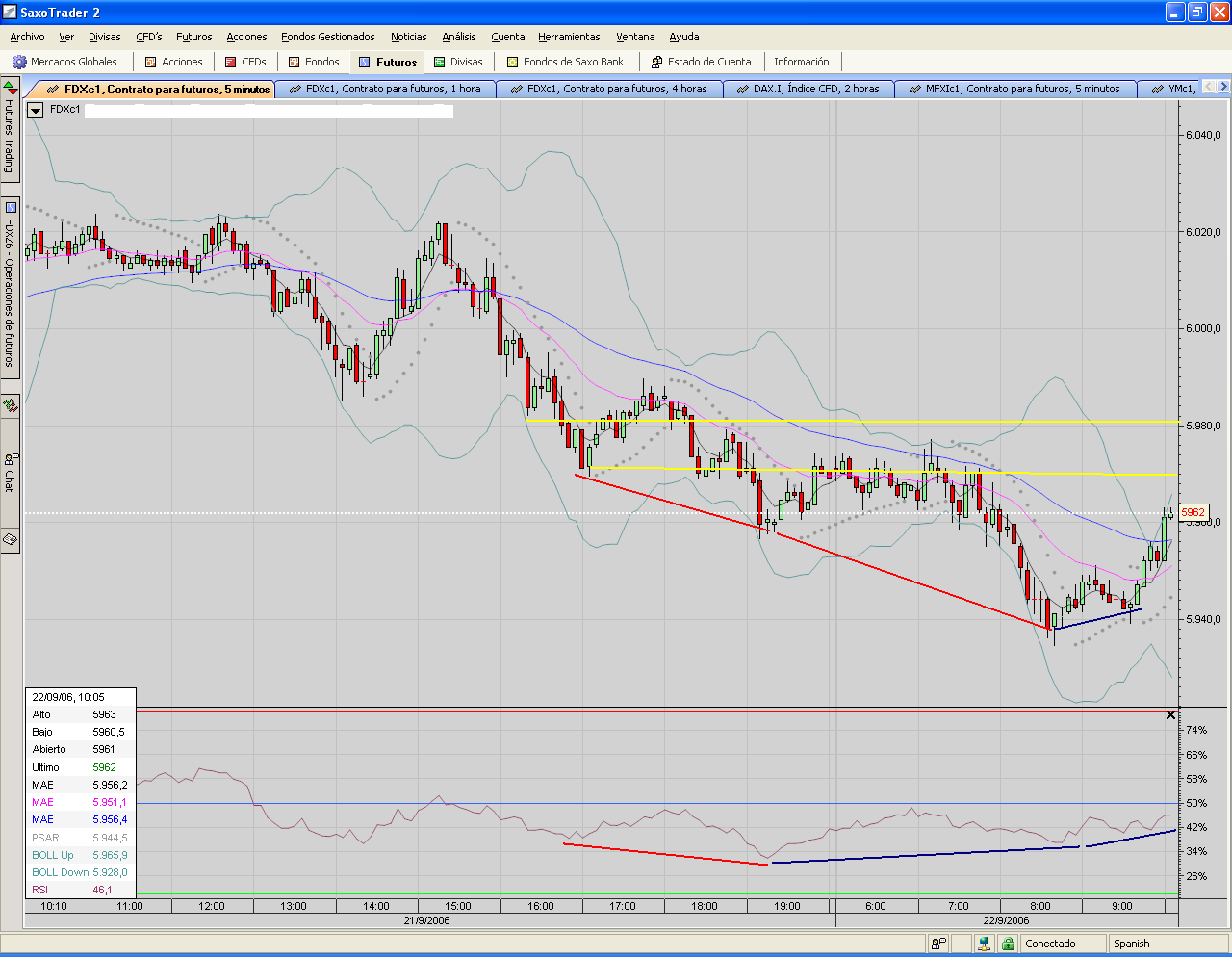Click the 6.000,0 price axis label
1232x957 pixels.
pyautogui.click(x=1203, y=328)
